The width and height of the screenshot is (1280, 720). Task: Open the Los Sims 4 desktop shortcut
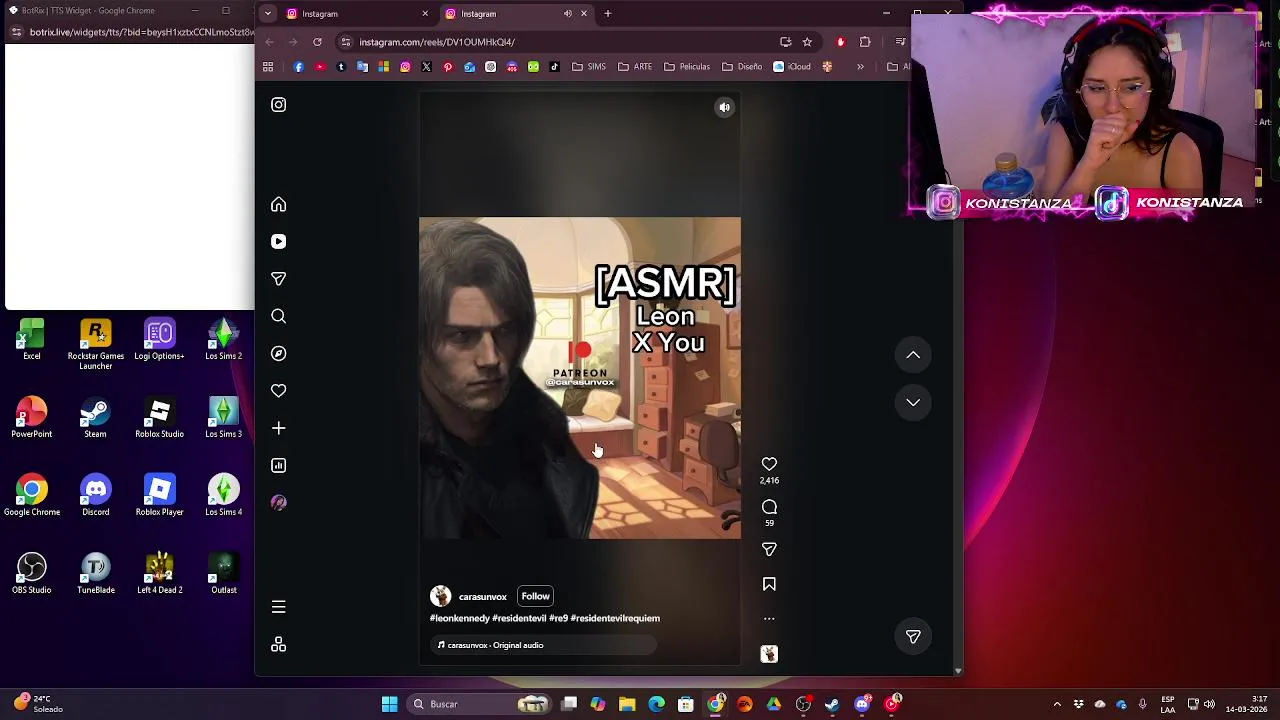click(x=224, y=496)
